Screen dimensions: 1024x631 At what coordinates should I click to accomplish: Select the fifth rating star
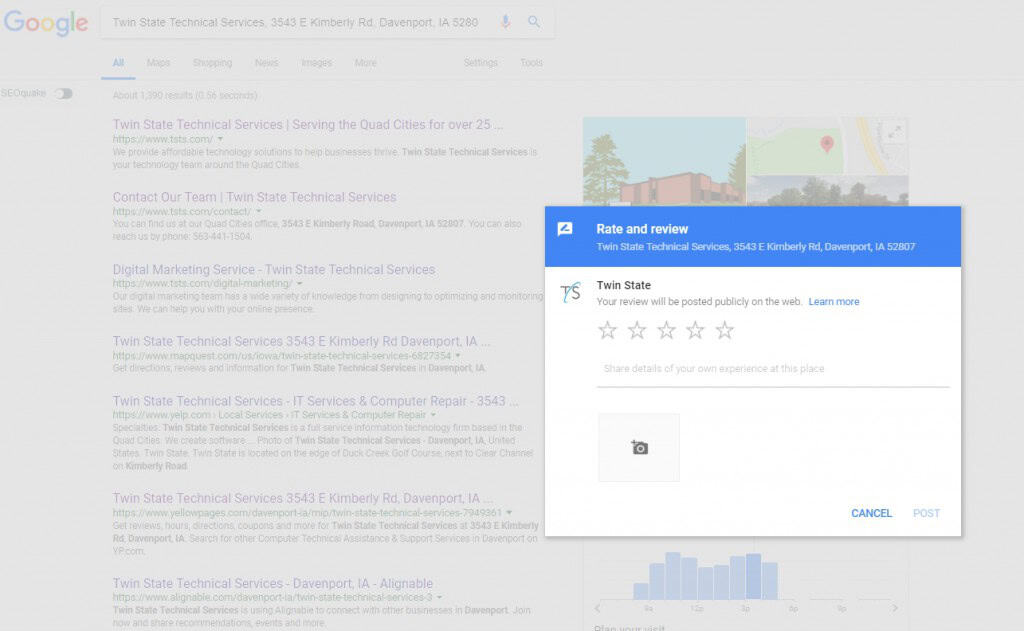click(x=724, y=330)
